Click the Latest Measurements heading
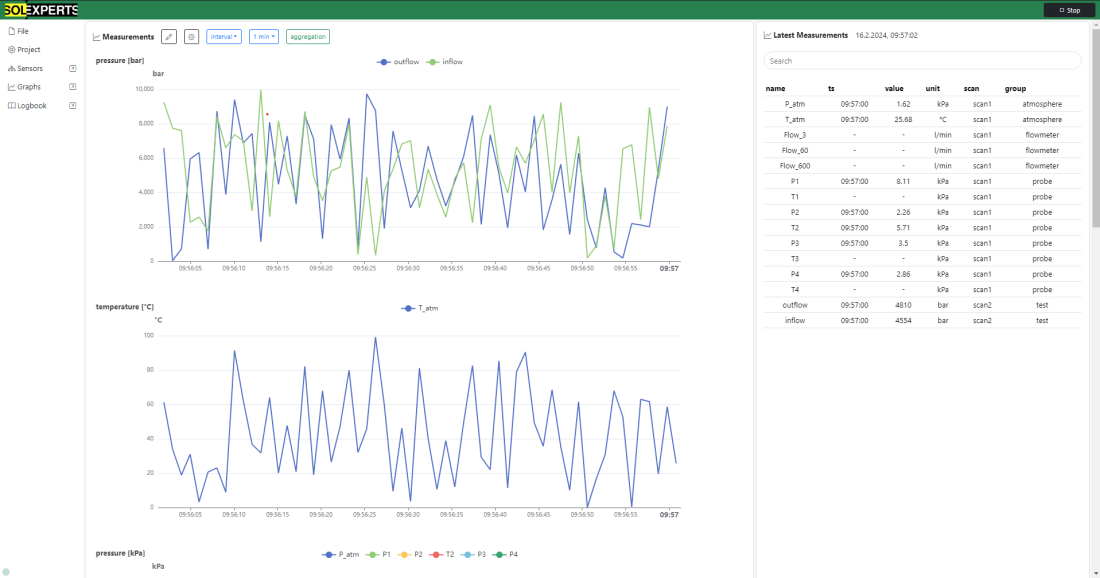Image resolution: width=1100 pixels, height=578 pixels. pos(810,35)
